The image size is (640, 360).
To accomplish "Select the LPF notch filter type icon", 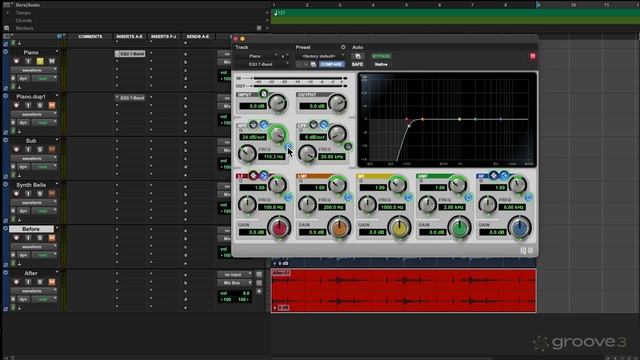I will [x=313, y=125].
